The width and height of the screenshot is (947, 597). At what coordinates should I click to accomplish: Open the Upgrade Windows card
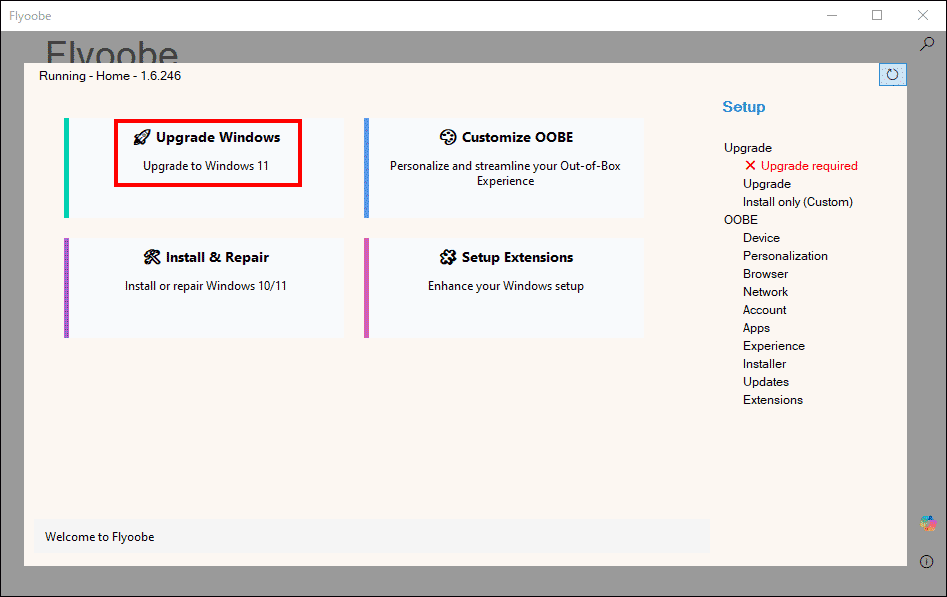[204, 168]
